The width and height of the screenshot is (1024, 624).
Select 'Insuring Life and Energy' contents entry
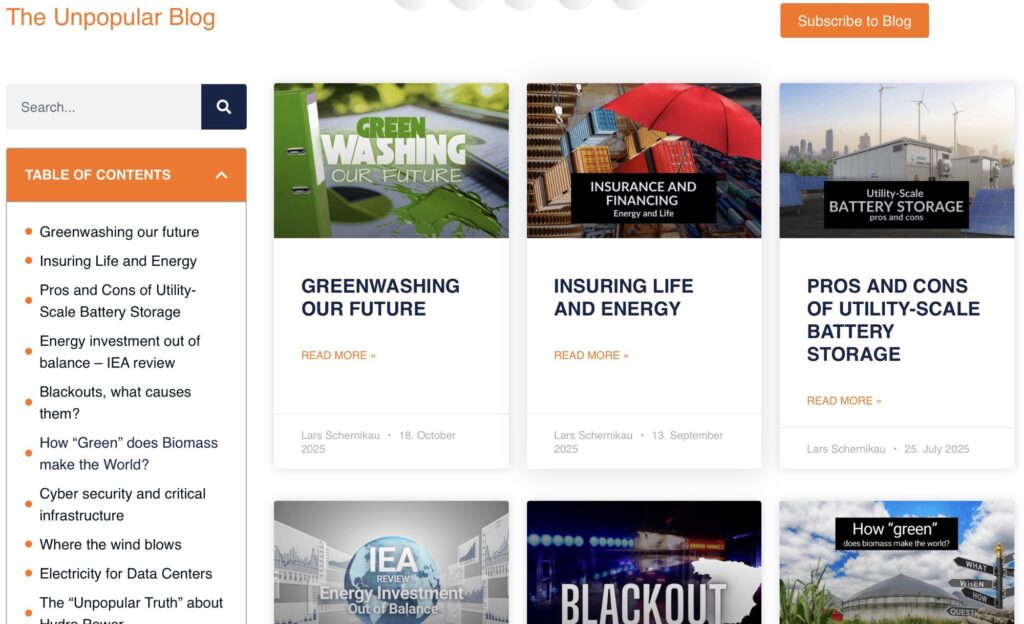pyautogui.click(x=118, y=261)
